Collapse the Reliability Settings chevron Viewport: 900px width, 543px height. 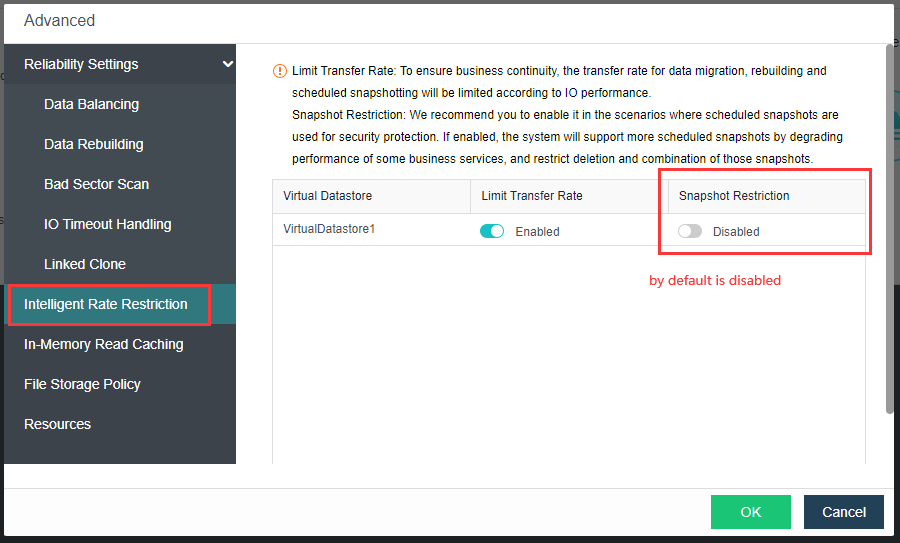pos(228,64)
